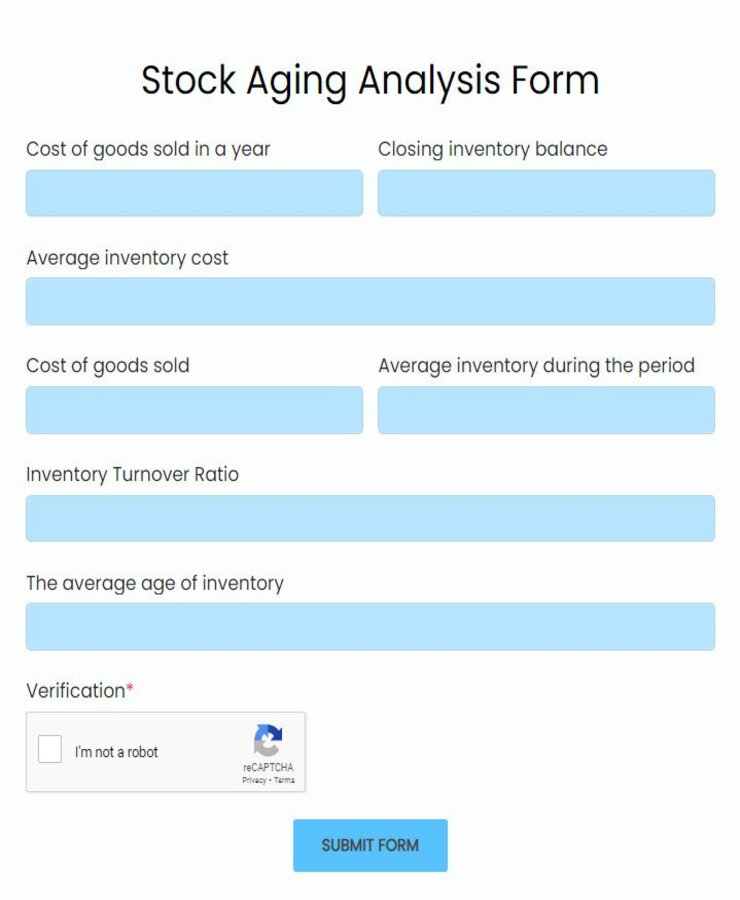The image size is (740, 900).
Task: Click the blue Submit Form area
Action: pos(369,845)
